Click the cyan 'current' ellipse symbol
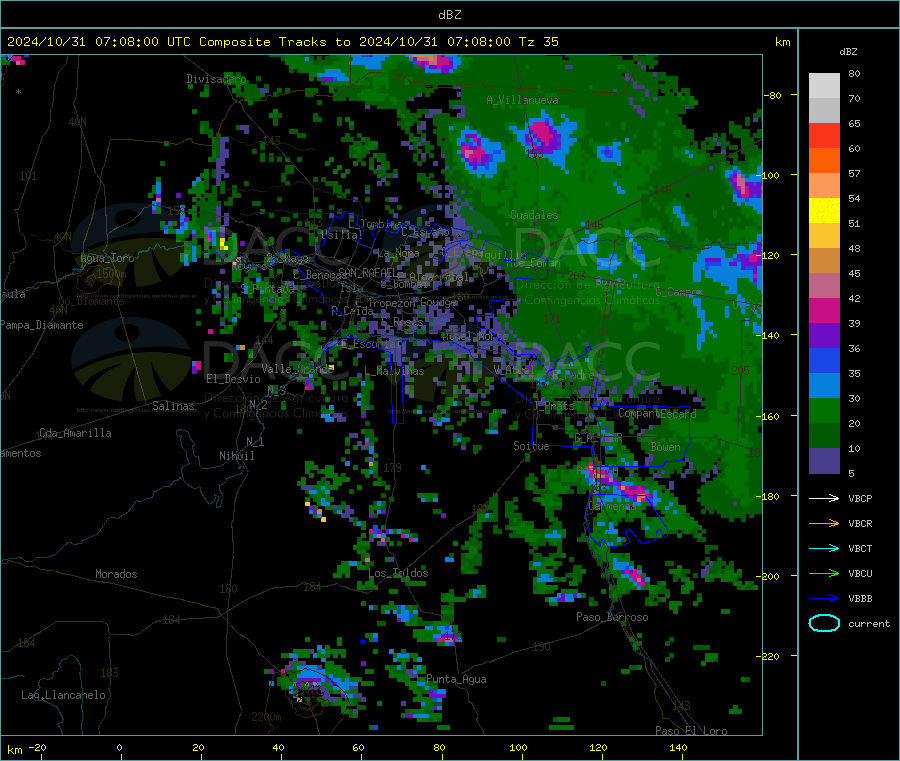900x761 pixels. 824,623
